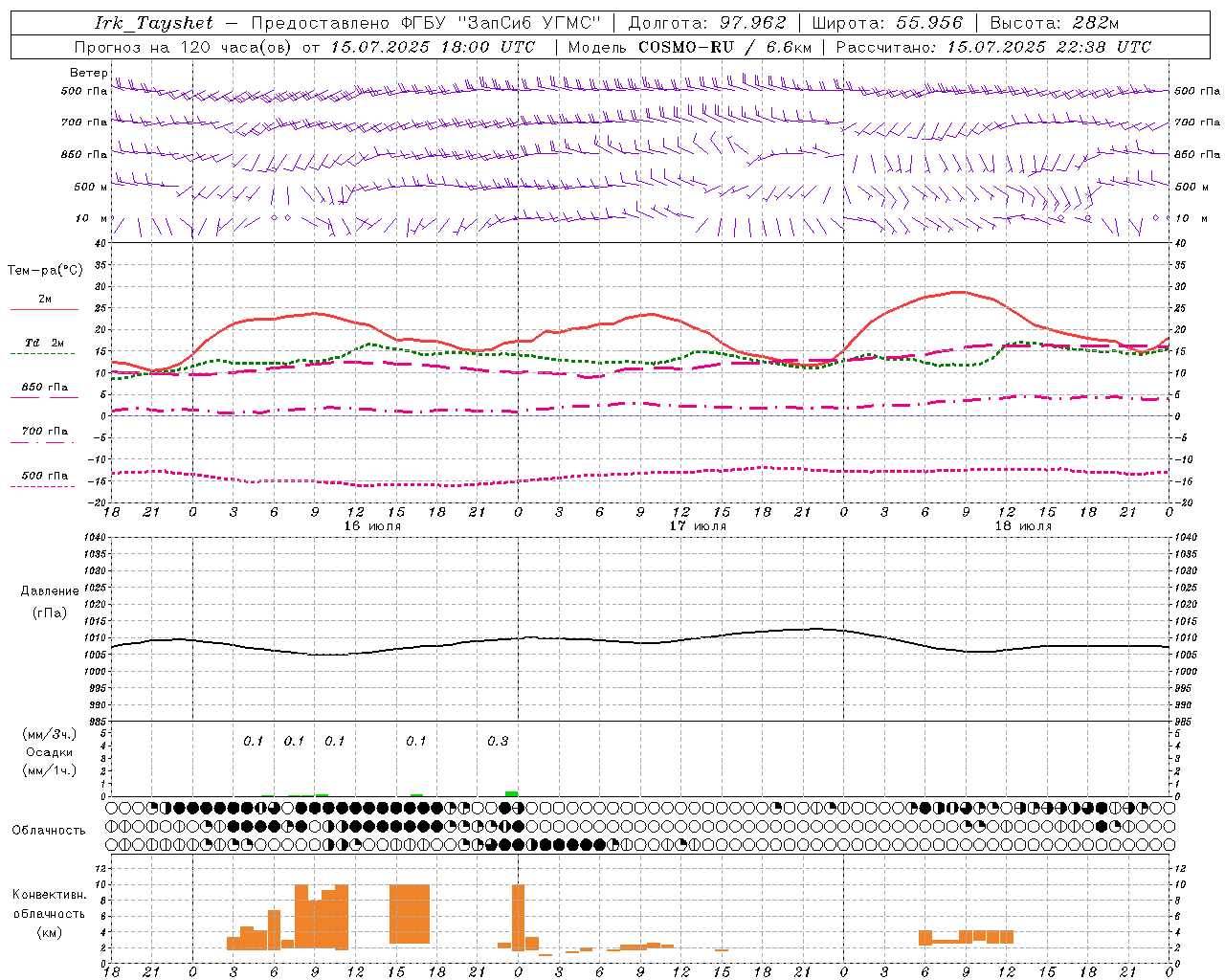Screen dimensions: 1225x980
Task: Click the Облачность panel label
Action: coord(49,831)
